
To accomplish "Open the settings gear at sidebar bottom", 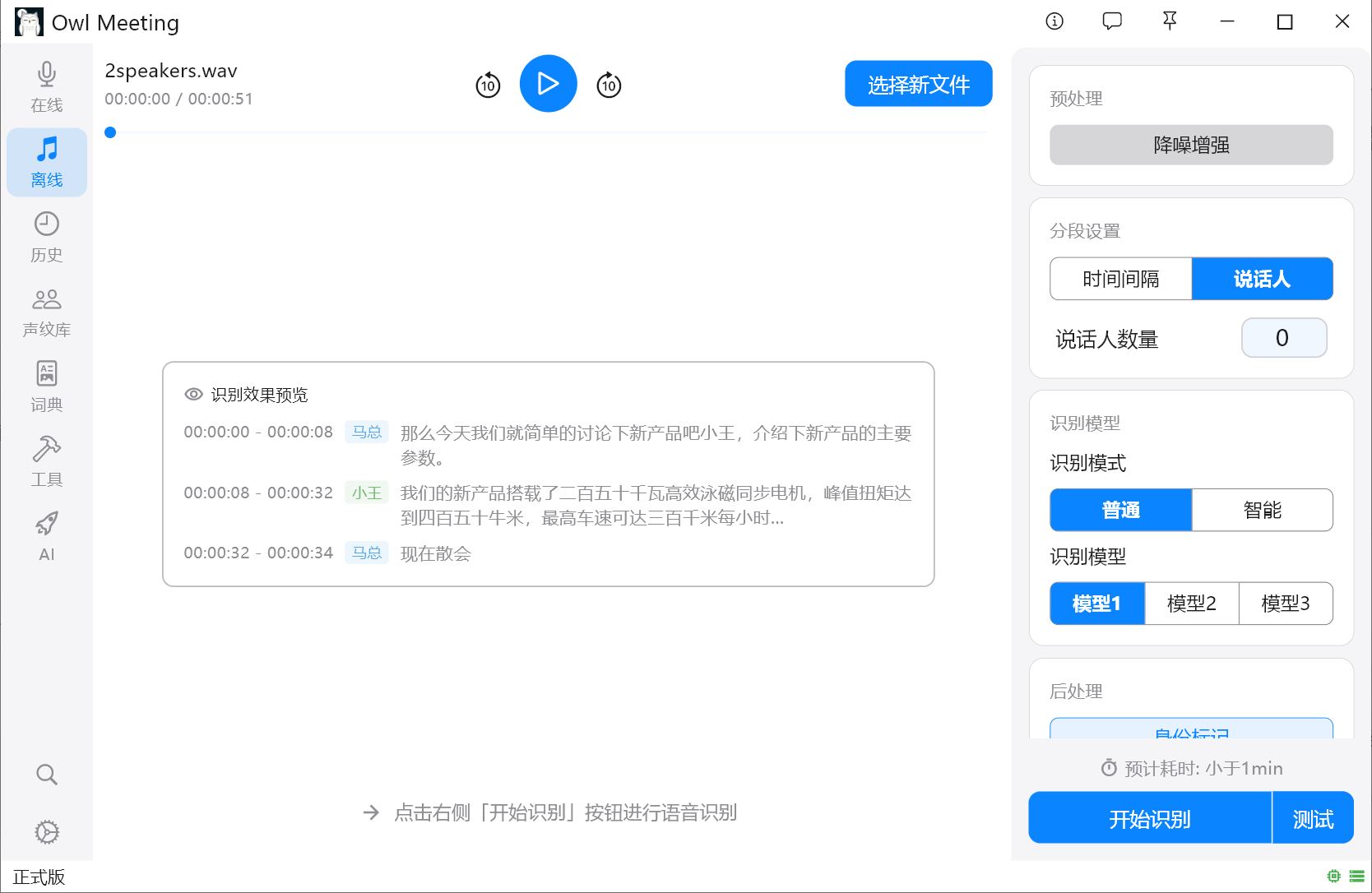I will point(47,832).
